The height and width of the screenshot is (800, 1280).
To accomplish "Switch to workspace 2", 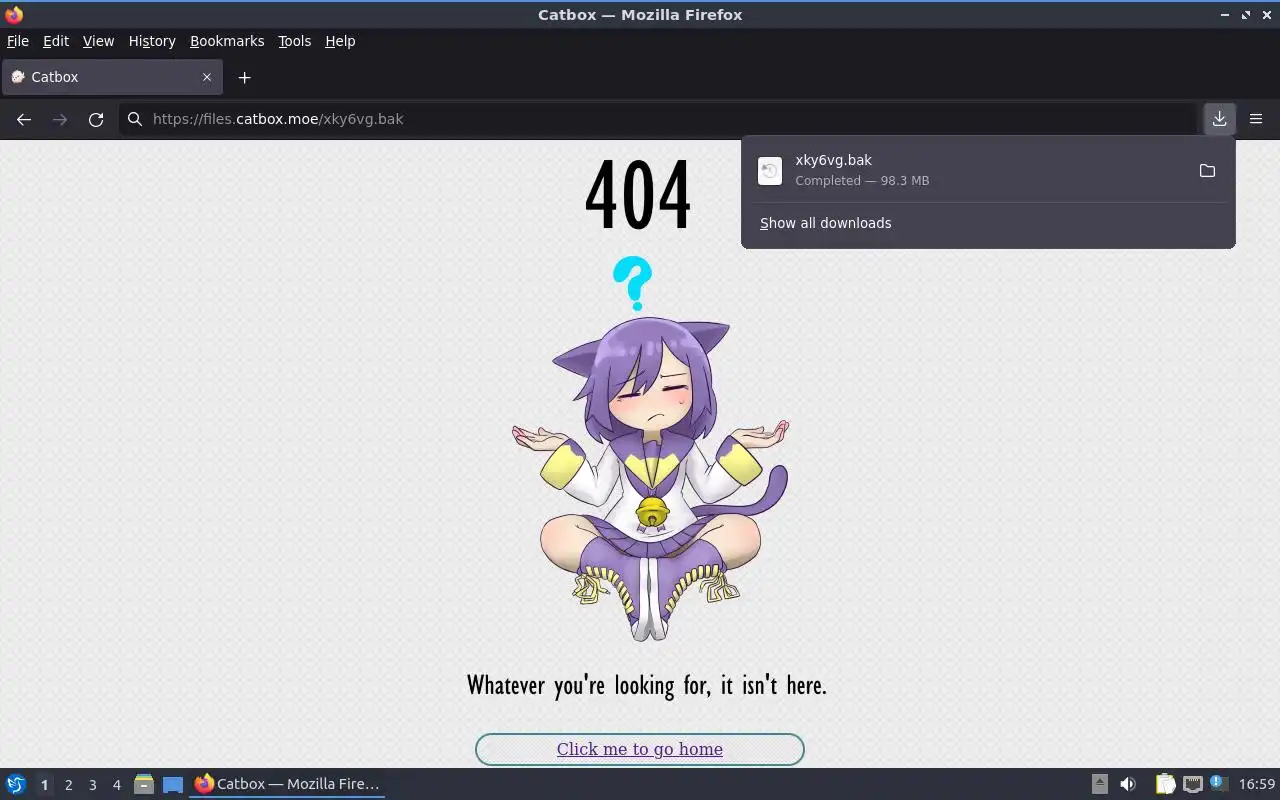I will point(68,785).
